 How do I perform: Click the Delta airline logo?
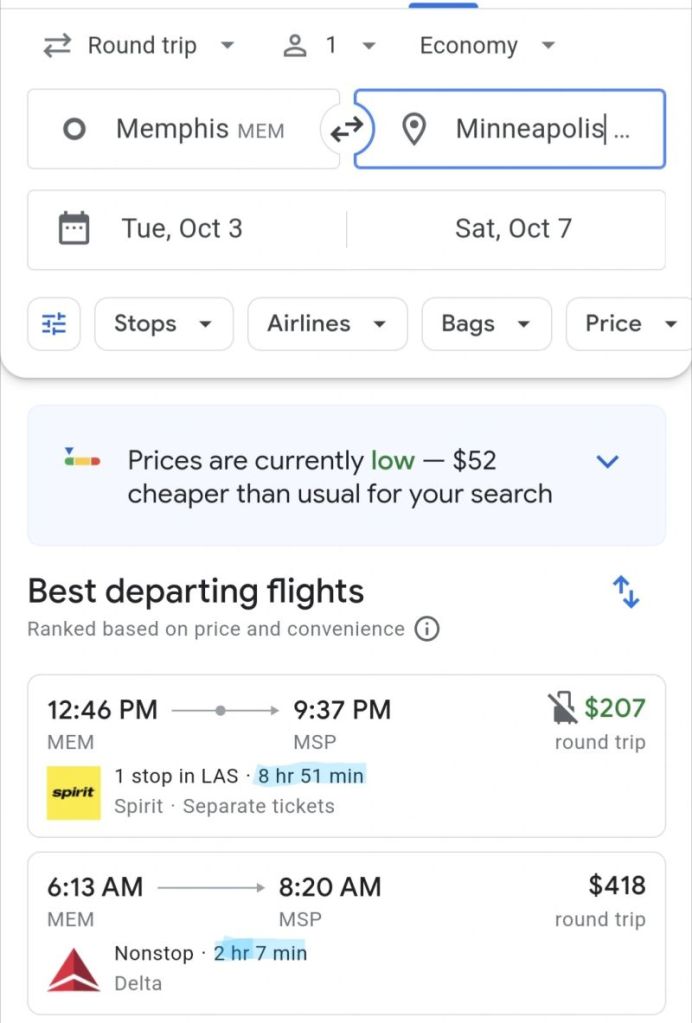[74, 969]
